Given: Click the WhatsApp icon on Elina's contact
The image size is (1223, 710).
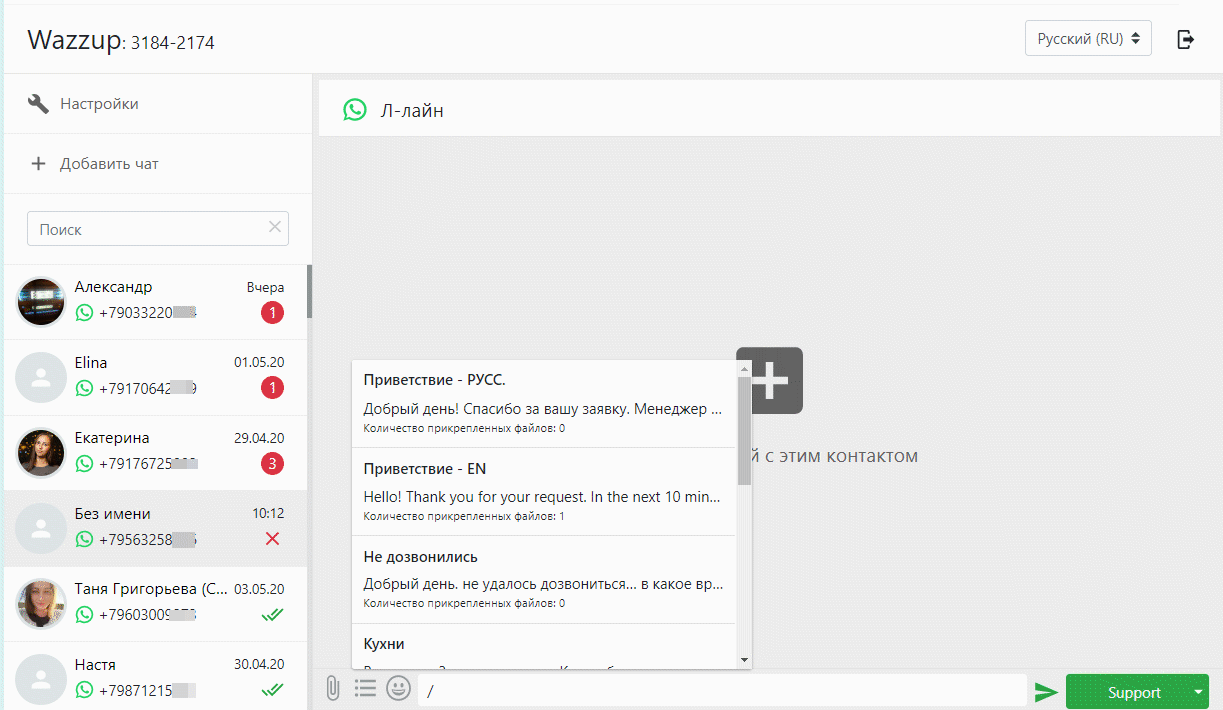Looking at the screenshot, I should pos(84,387).
